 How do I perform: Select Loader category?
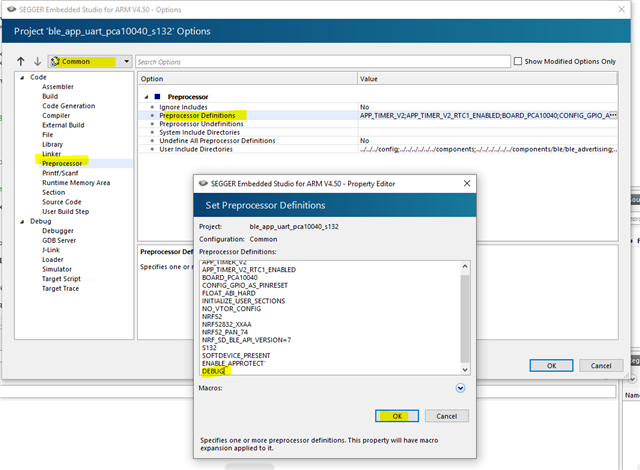coord(53,260)
